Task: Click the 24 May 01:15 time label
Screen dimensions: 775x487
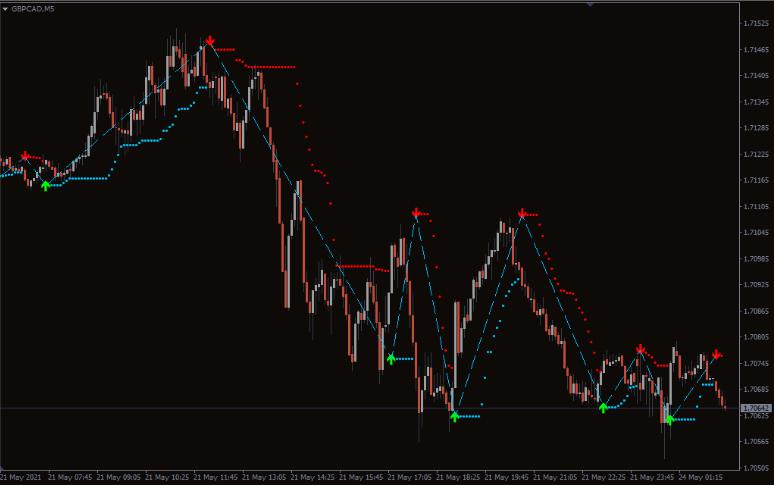Action: pos(700,478)
